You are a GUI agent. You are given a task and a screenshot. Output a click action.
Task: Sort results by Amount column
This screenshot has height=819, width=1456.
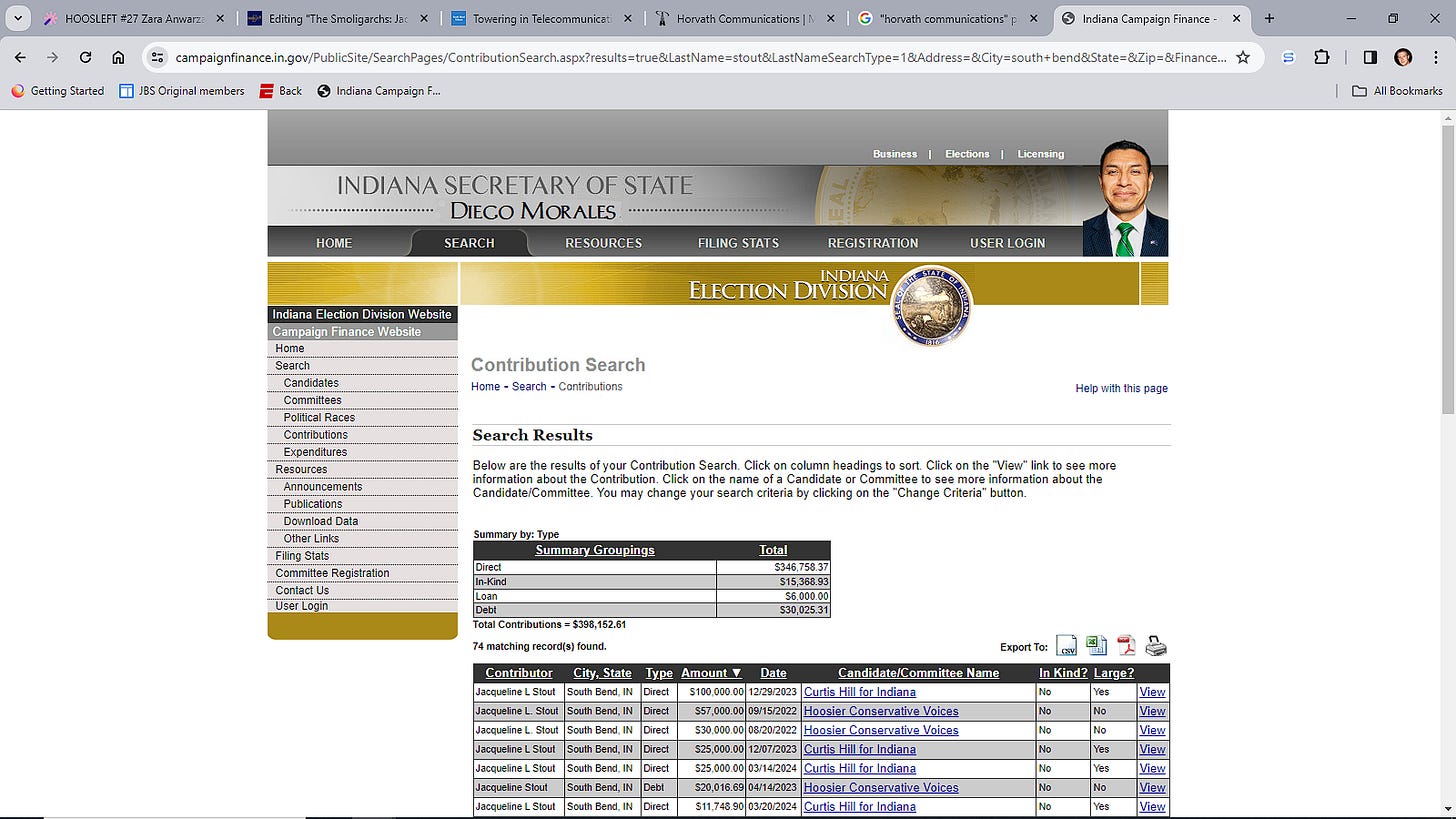[x=711, y=673]
